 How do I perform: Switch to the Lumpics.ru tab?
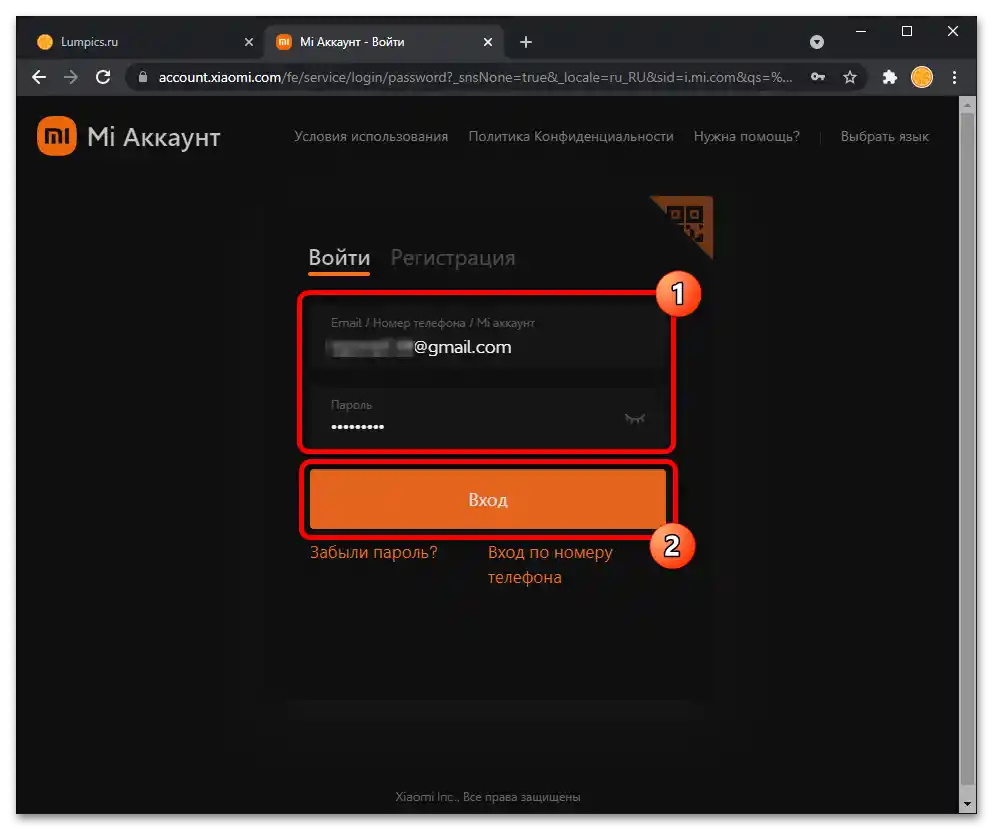[x=146, y=42]
